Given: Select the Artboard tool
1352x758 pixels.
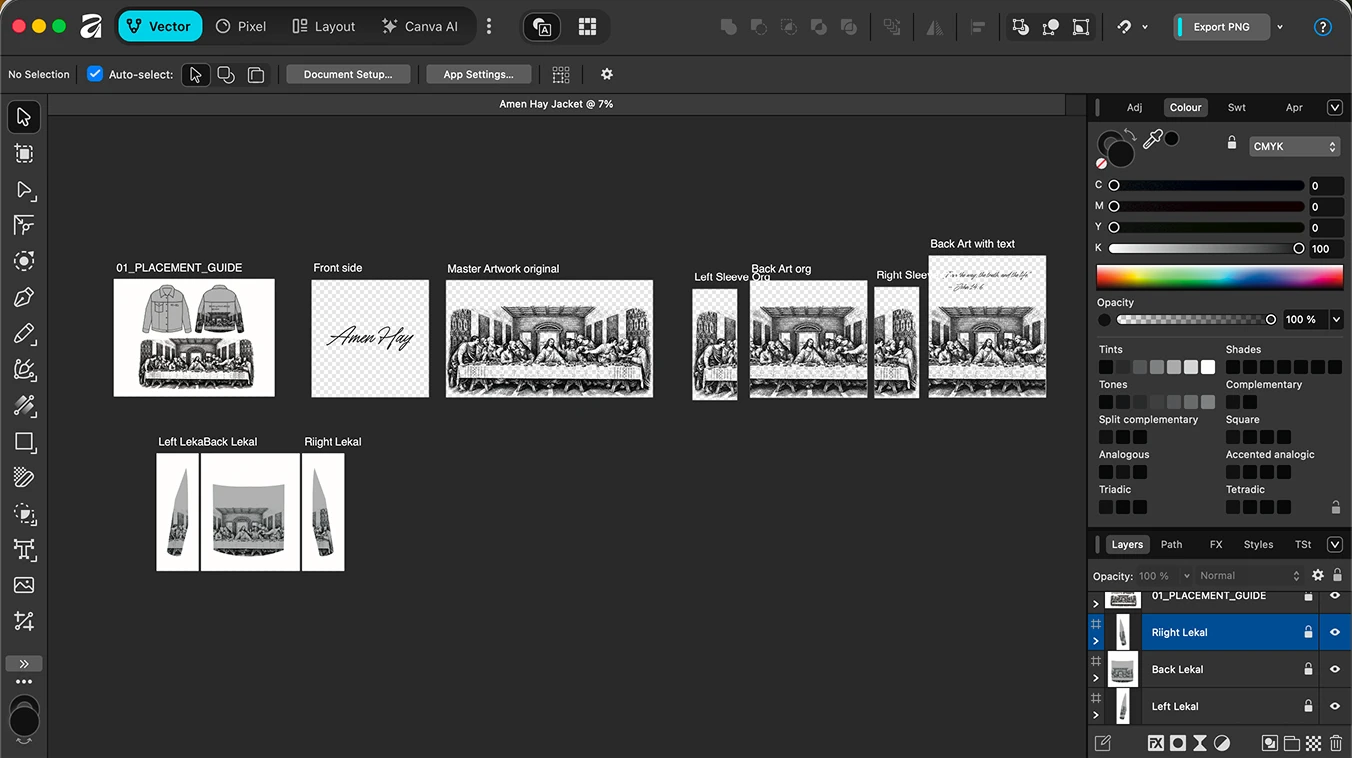Looking at the screenshot, I should click(x=24, y=153).
